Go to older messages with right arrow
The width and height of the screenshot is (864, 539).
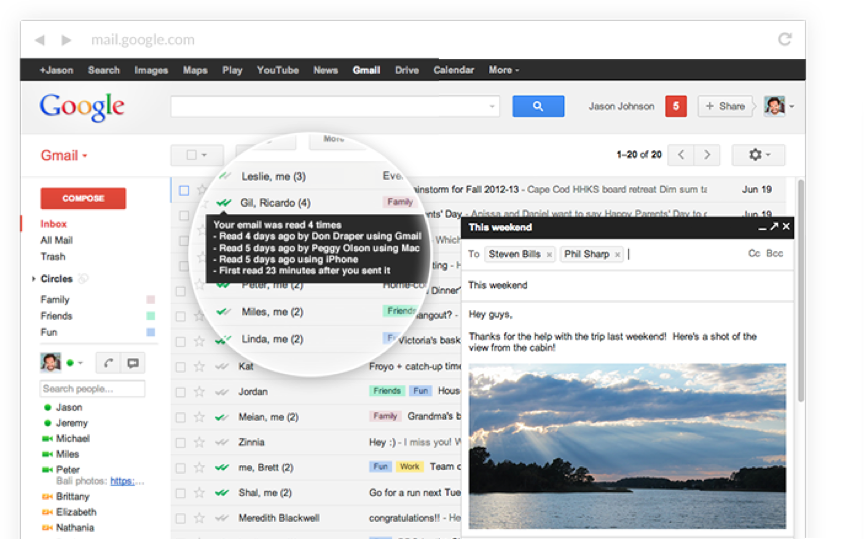708,155
